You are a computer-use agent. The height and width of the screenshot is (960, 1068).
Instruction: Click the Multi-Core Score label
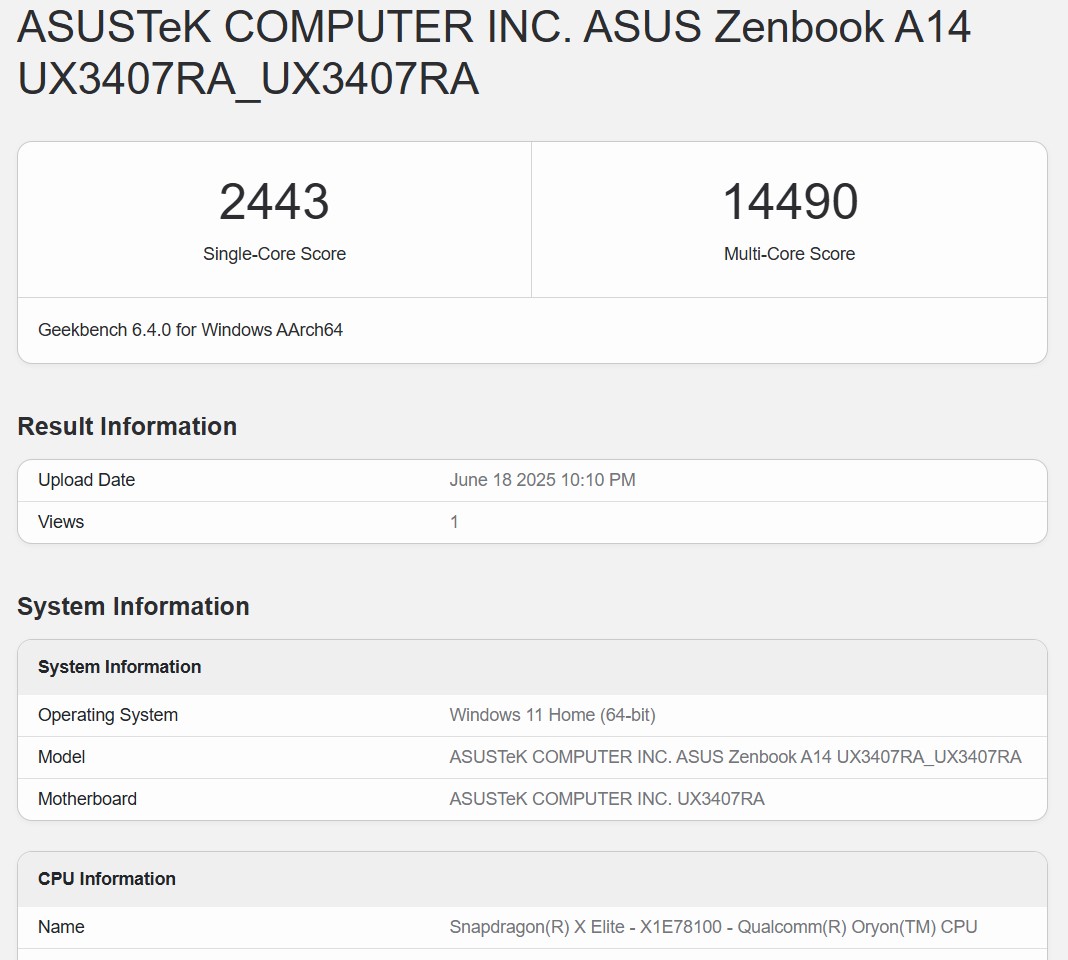tap(789, 254)
